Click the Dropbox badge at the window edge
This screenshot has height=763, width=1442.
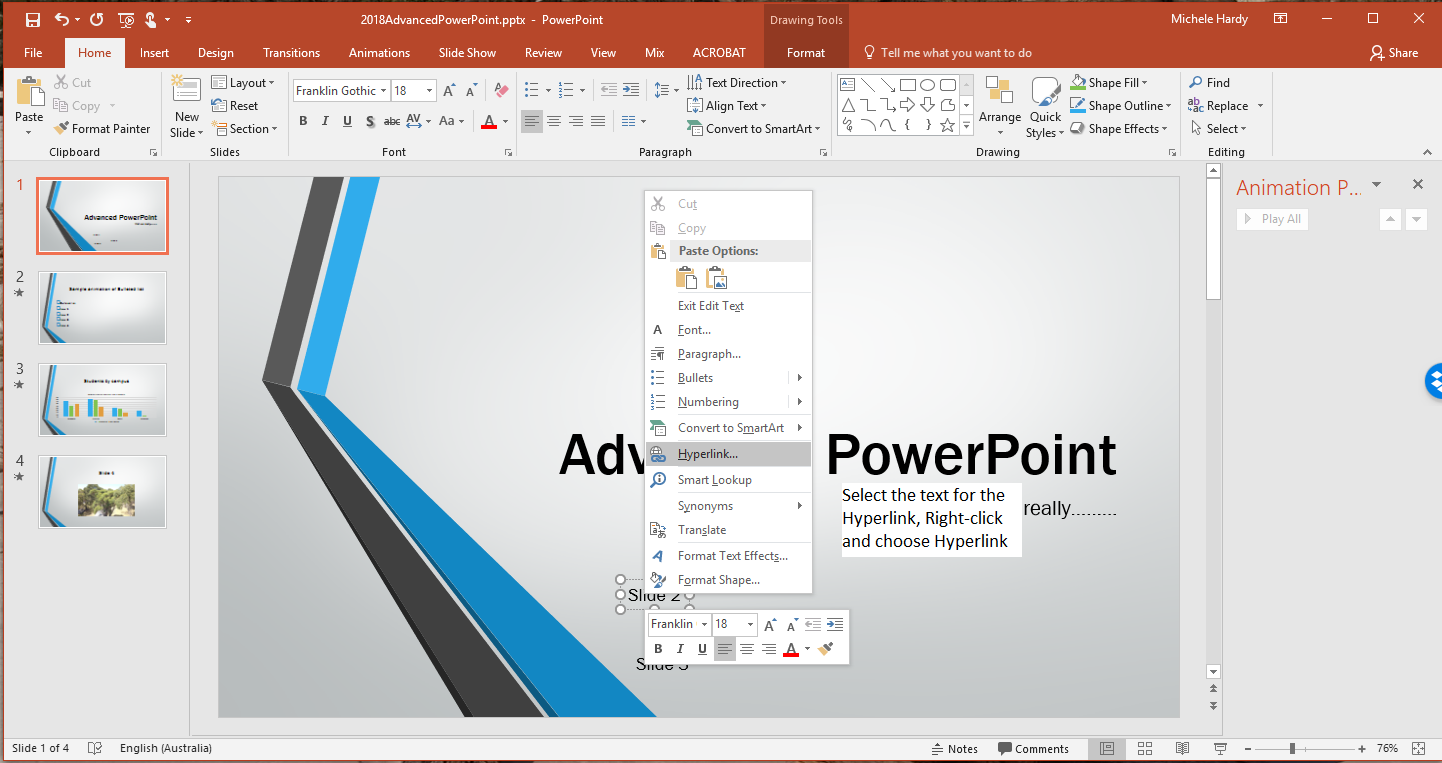1434,380
